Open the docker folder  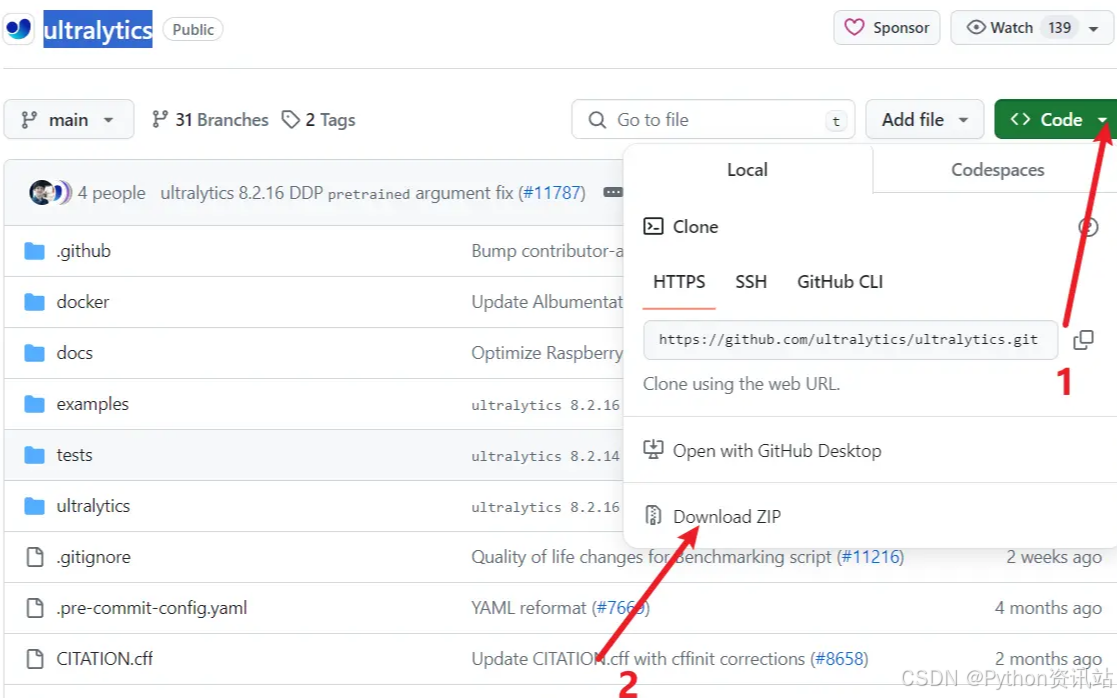pos(83,302)
